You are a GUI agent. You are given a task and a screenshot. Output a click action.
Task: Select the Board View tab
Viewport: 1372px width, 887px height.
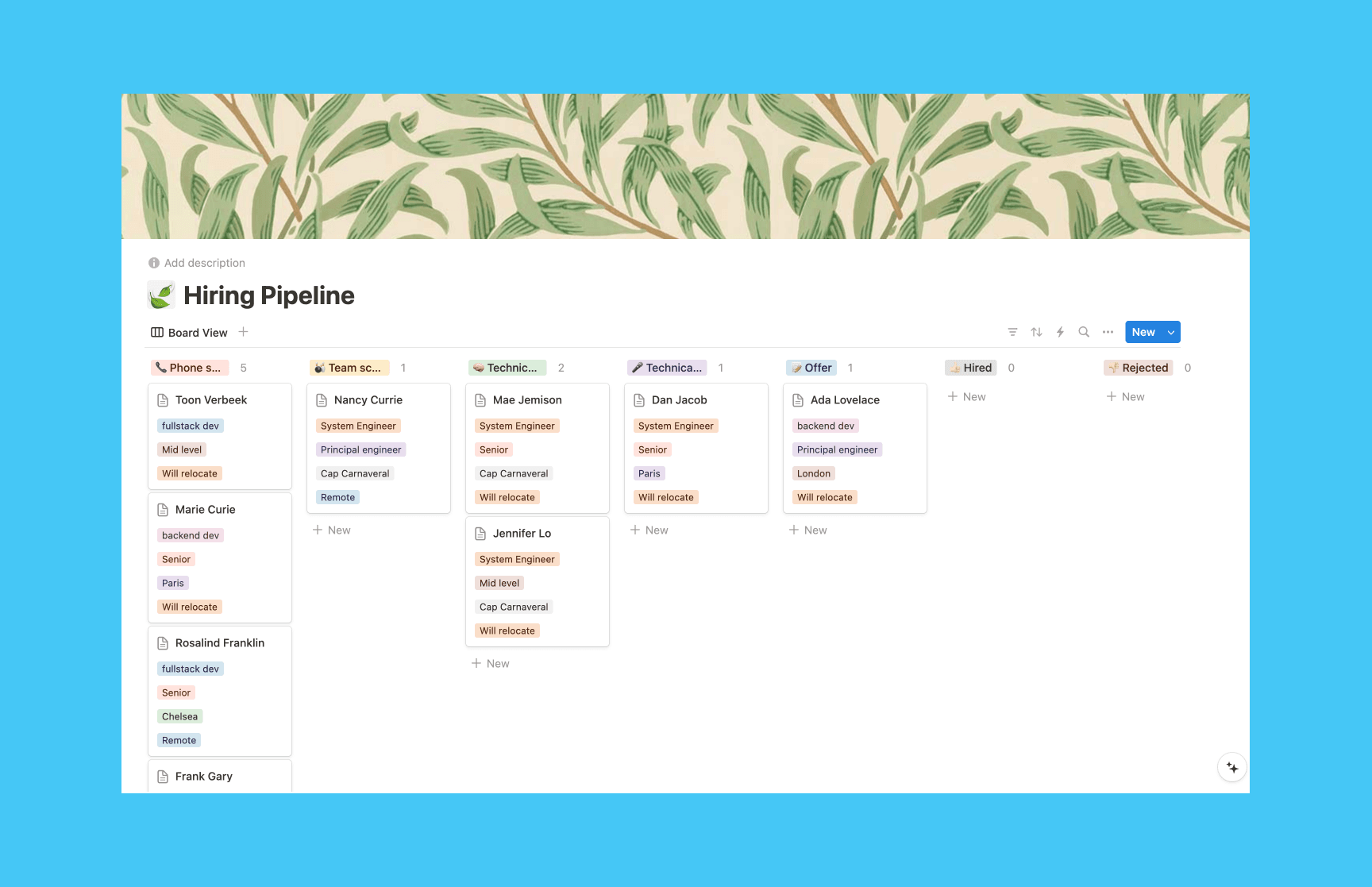point(189,333)
